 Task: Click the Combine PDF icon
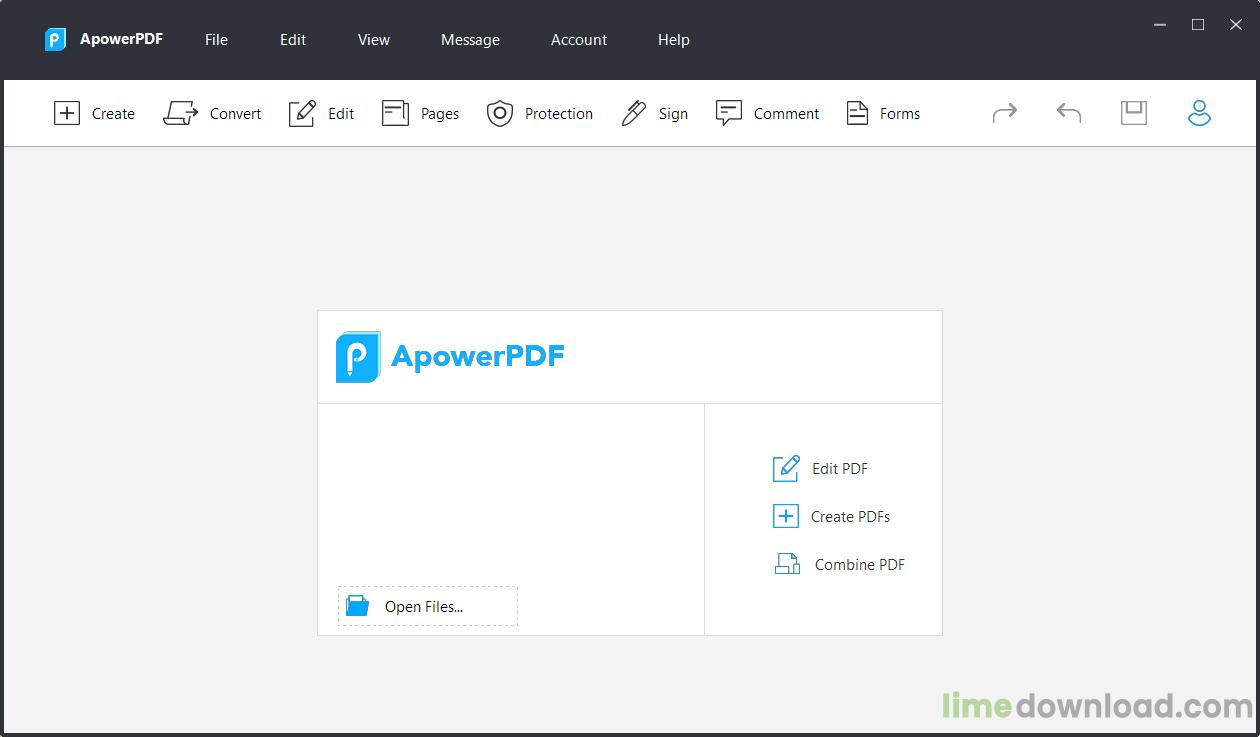[x=788, y=564]
